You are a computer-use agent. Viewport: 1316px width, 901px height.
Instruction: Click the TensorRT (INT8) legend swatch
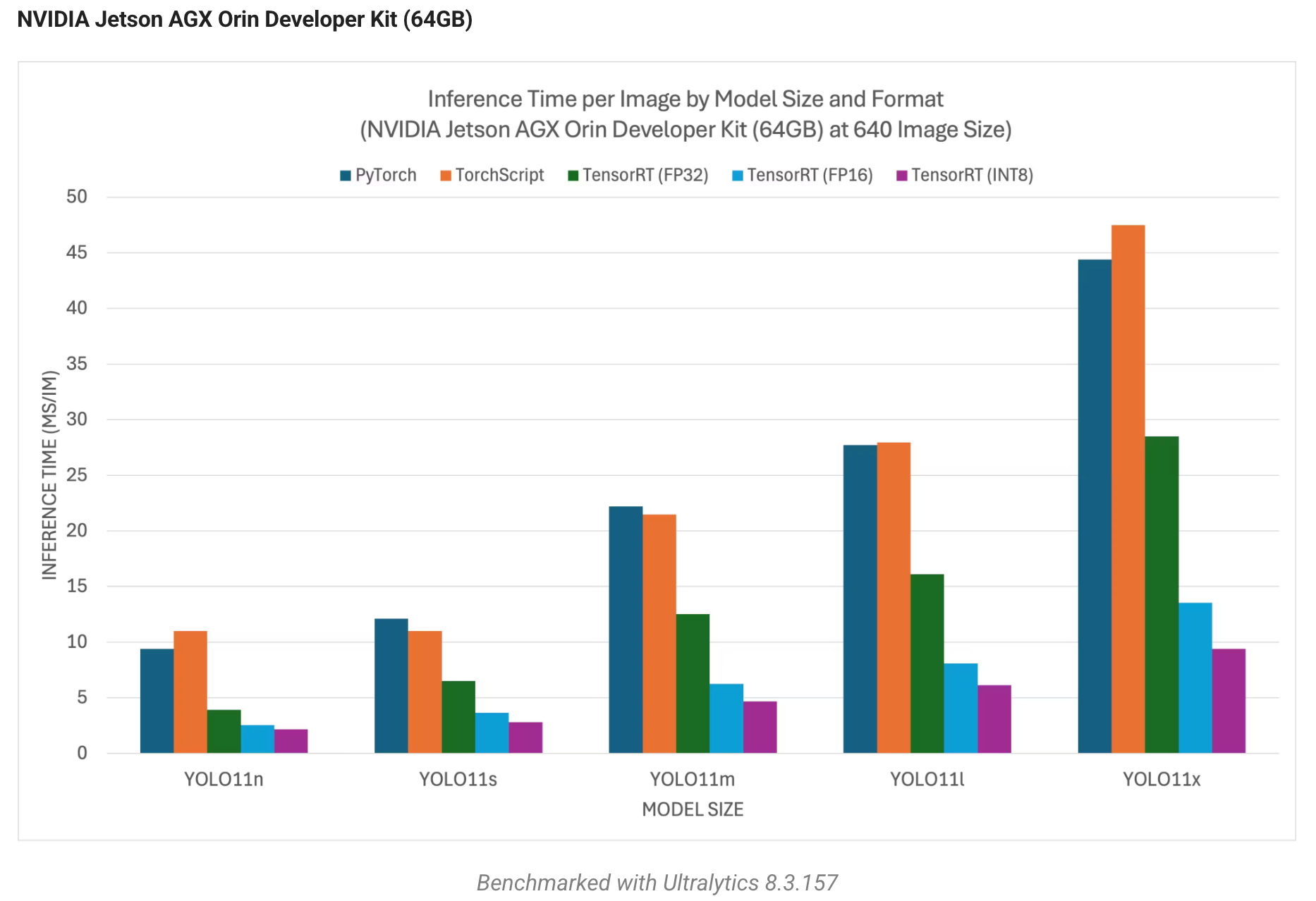[x=902, y=176]
